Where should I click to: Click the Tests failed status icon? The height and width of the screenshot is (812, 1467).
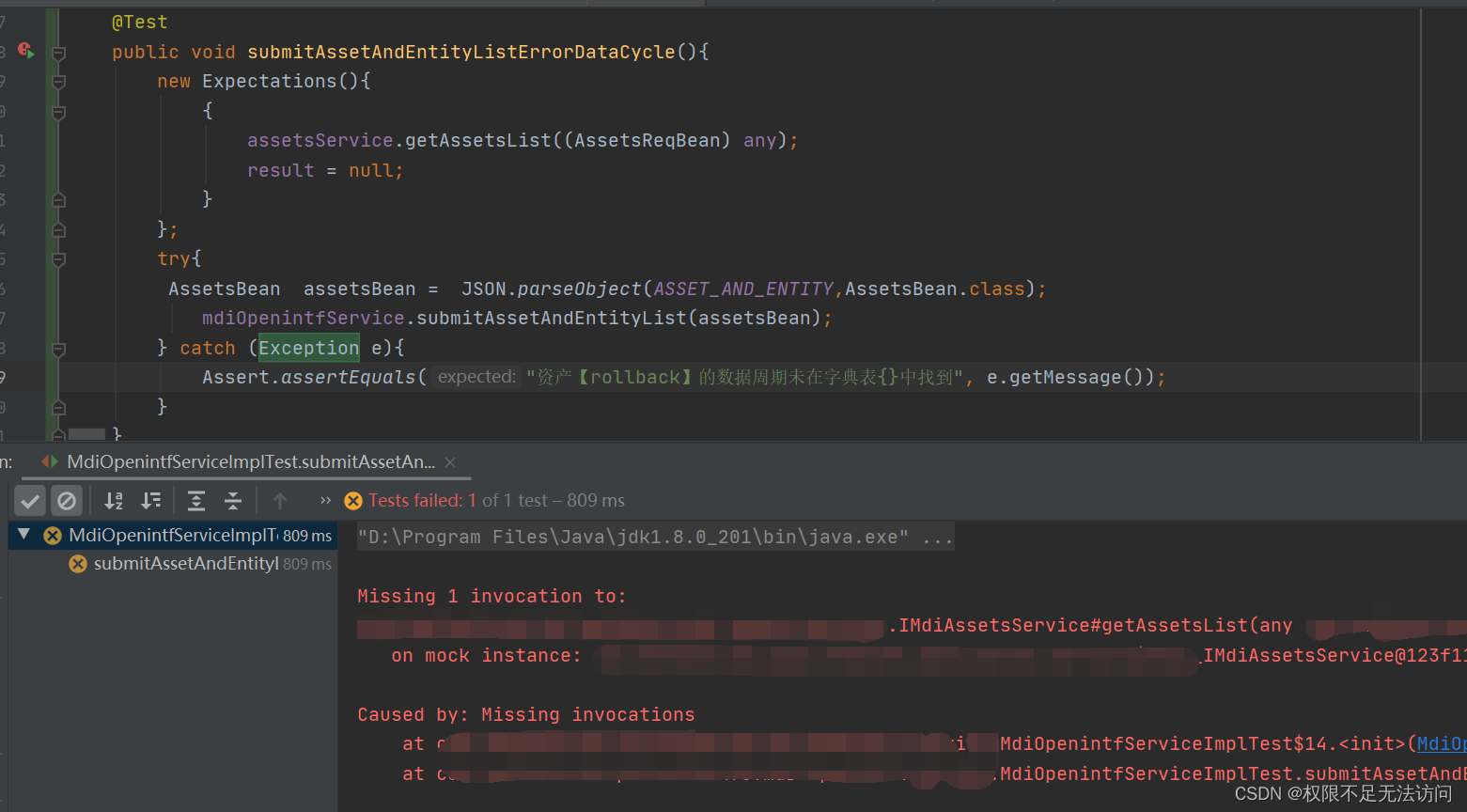pyautogui.click(x=352, y=500)
